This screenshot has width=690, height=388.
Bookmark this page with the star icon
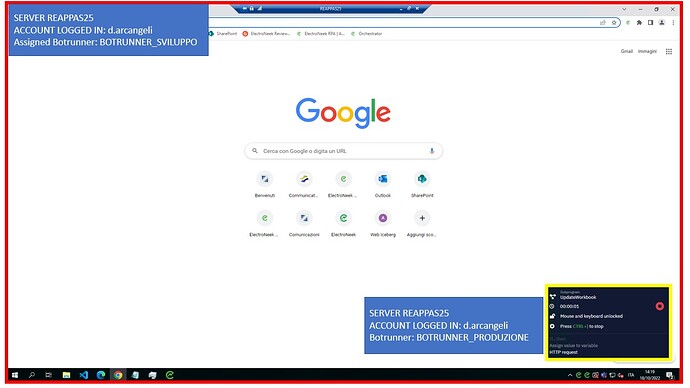(614, 22)
